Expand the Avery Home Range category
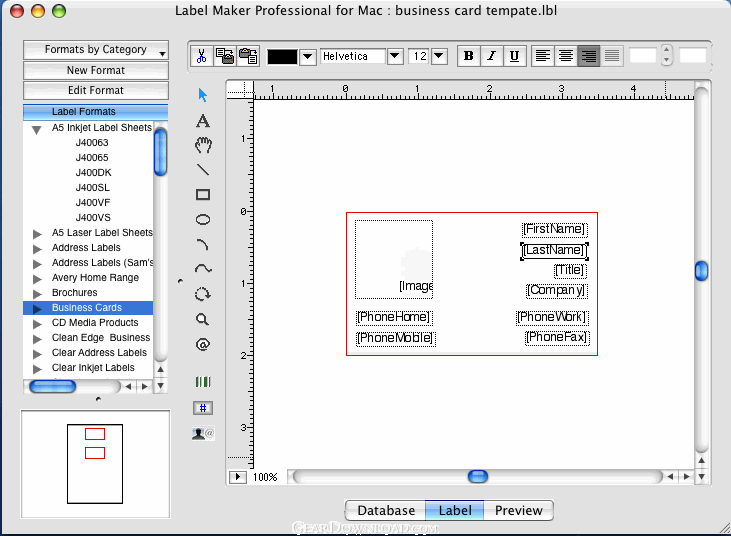 (37, 279)
